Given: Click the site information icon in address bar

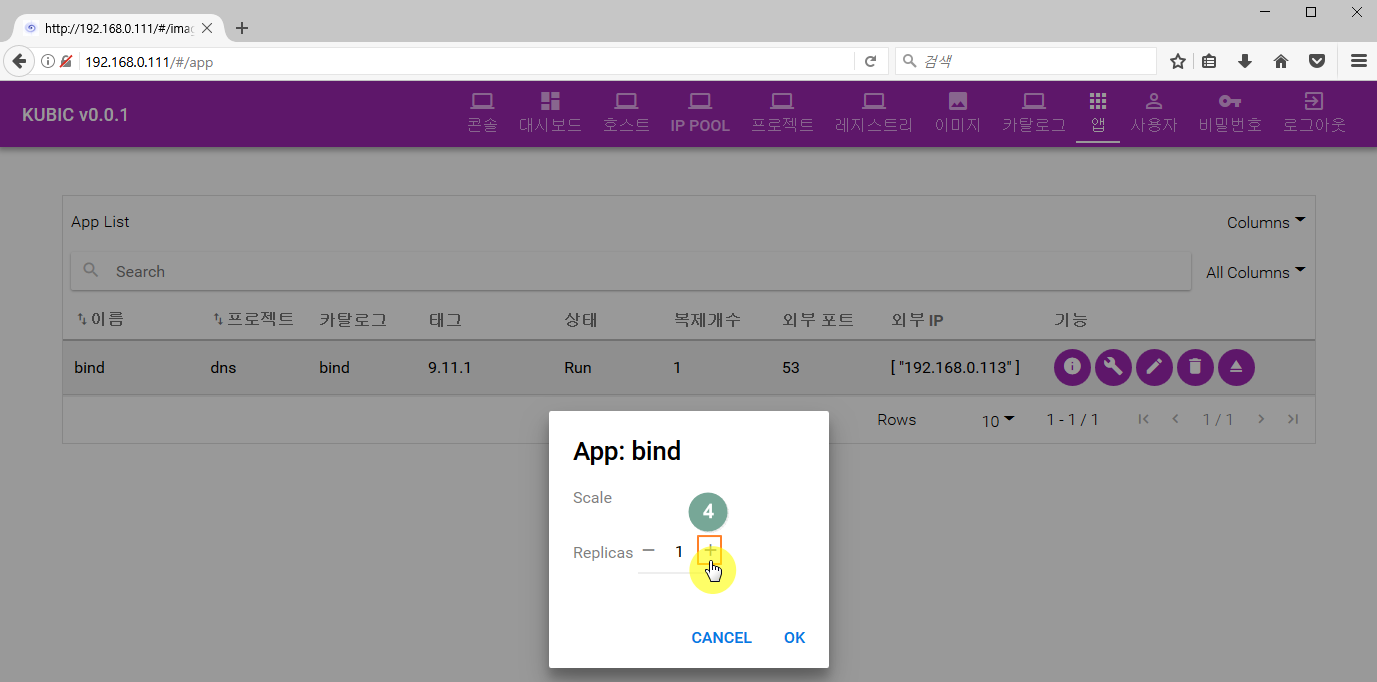Looking at the screenshot, I should [x=47, y=61].
